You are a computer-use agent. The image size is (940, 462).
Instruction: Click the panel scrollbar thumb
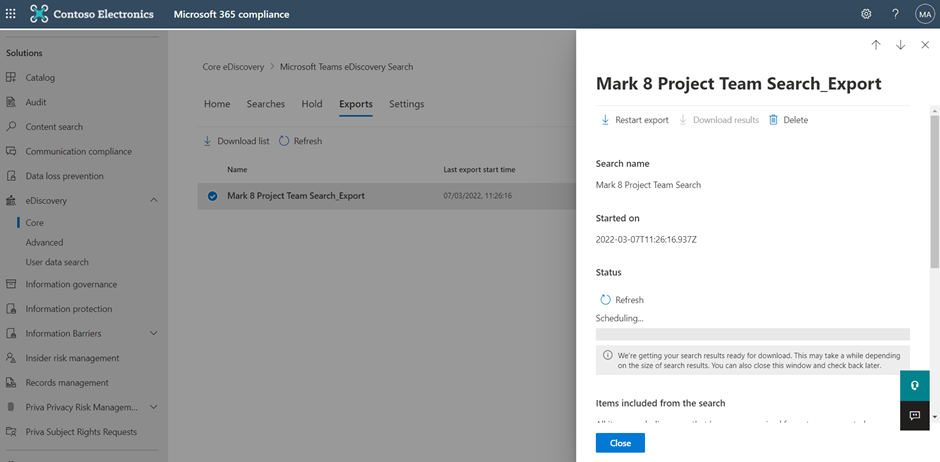tap(935, 192)
